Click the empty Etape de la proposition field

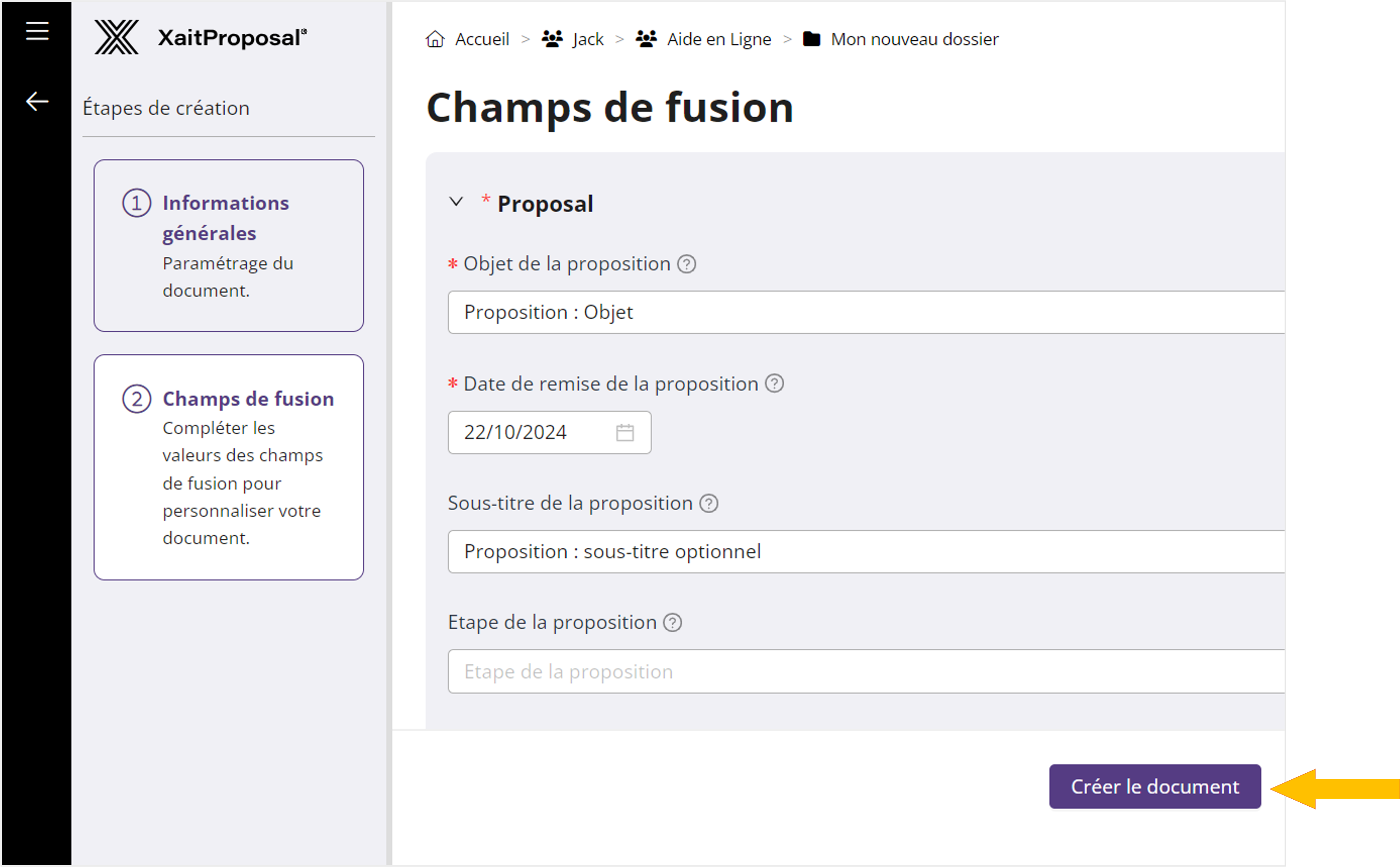click(745, 671)
